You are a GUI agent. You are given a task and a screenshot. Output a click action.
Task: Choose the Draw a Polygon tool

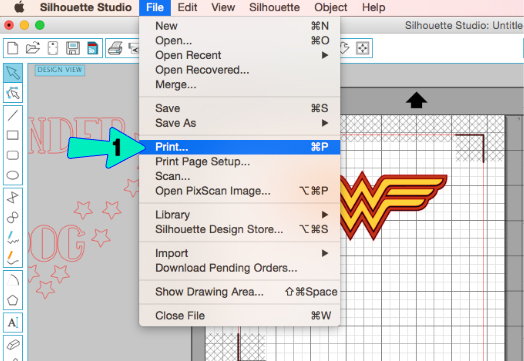(x=13, y=300)
